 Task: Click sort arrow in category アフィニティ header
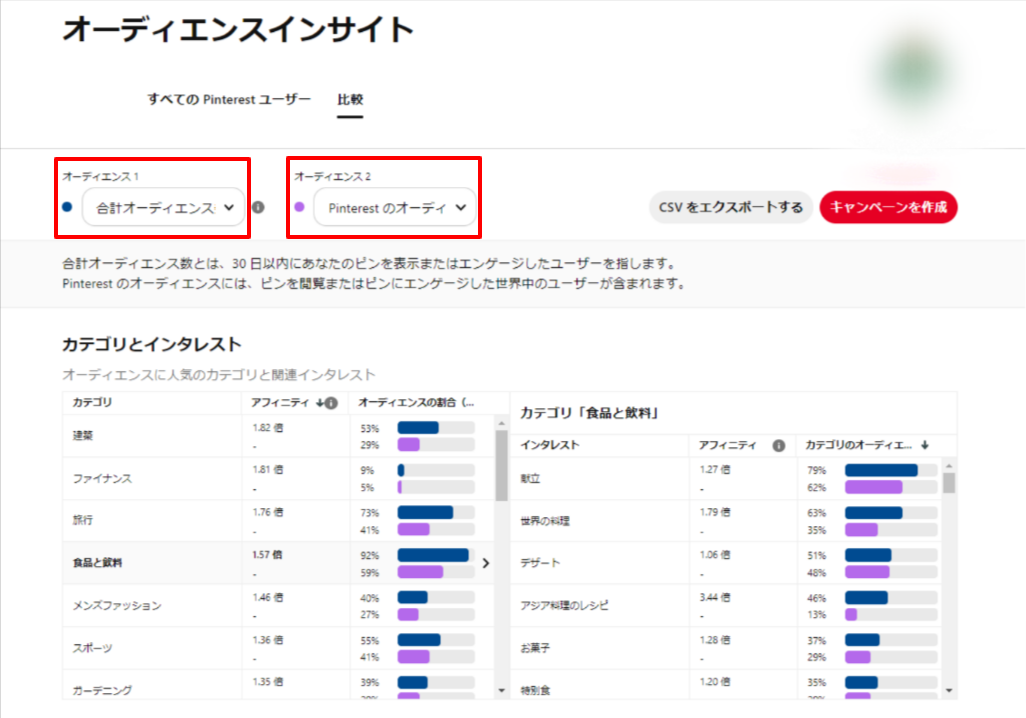pyautogui.click(x=319, y=403)
